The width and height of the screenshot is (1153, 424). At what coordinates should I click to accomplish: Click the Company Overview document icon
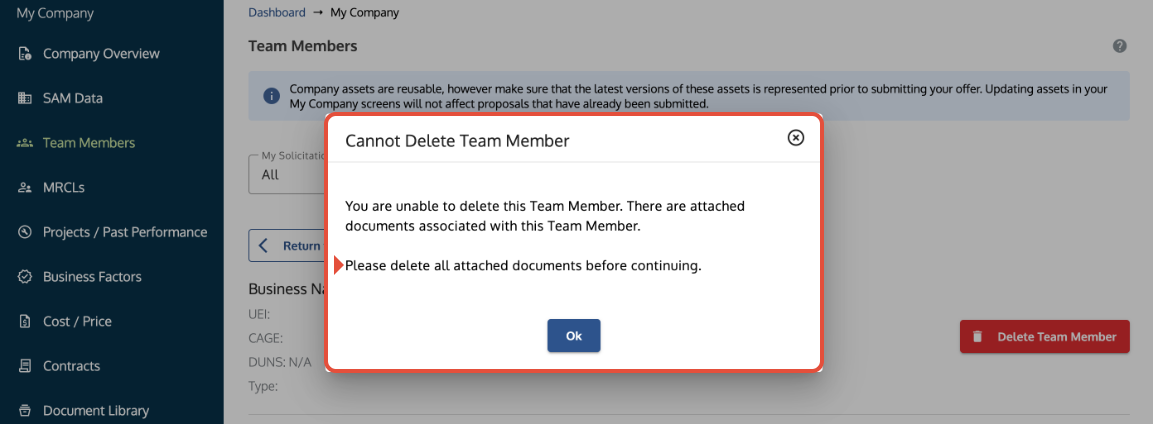[24, 54]
